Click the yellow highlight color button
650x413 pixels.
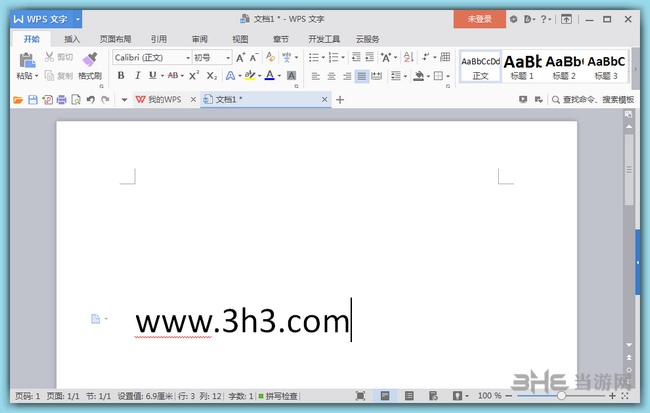coord(250,75)
